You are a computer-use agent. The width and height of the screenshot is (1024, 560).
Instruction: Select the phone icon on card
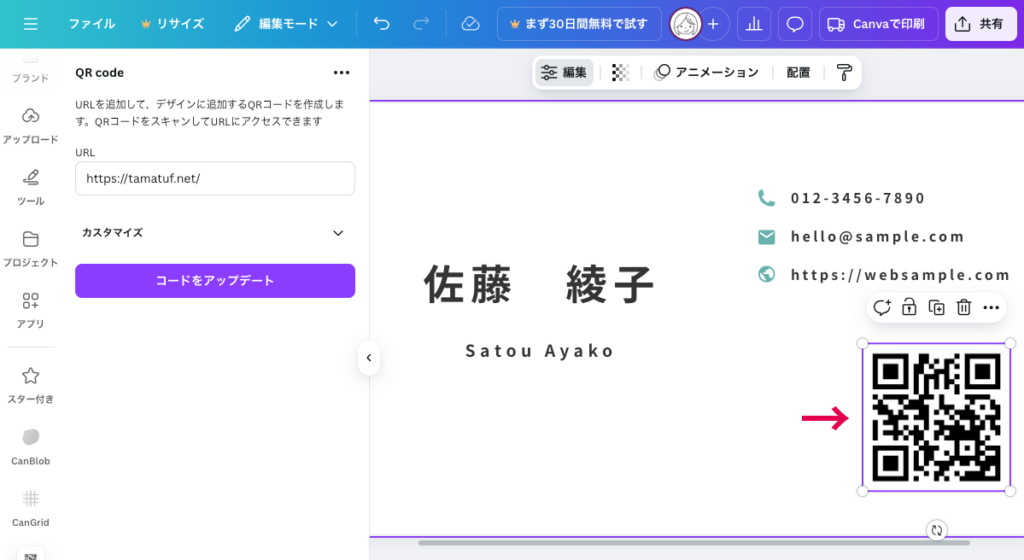[767, 198]
